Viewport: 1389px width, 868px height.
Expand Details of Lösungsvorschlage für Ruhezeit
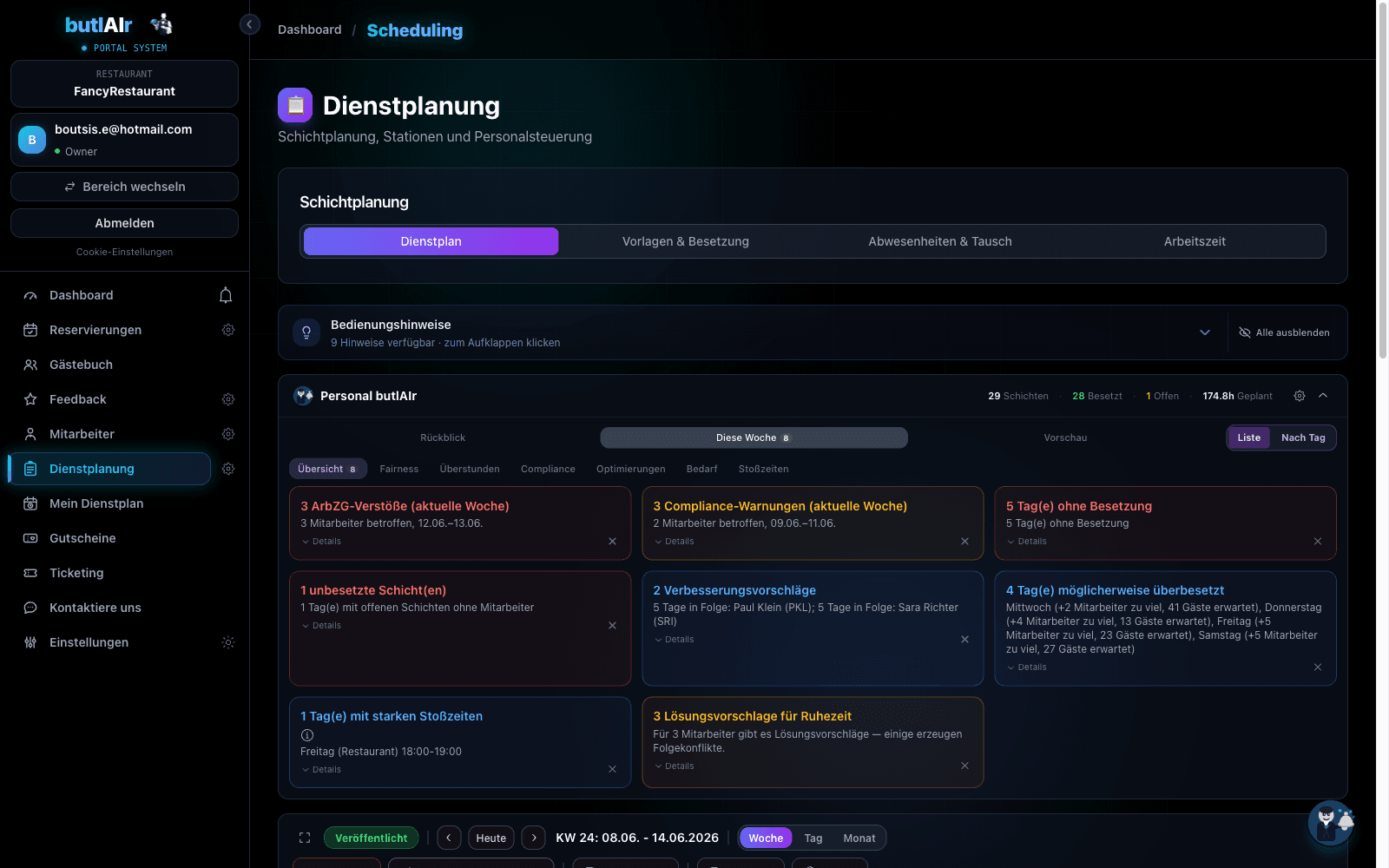tap(674, 766)
